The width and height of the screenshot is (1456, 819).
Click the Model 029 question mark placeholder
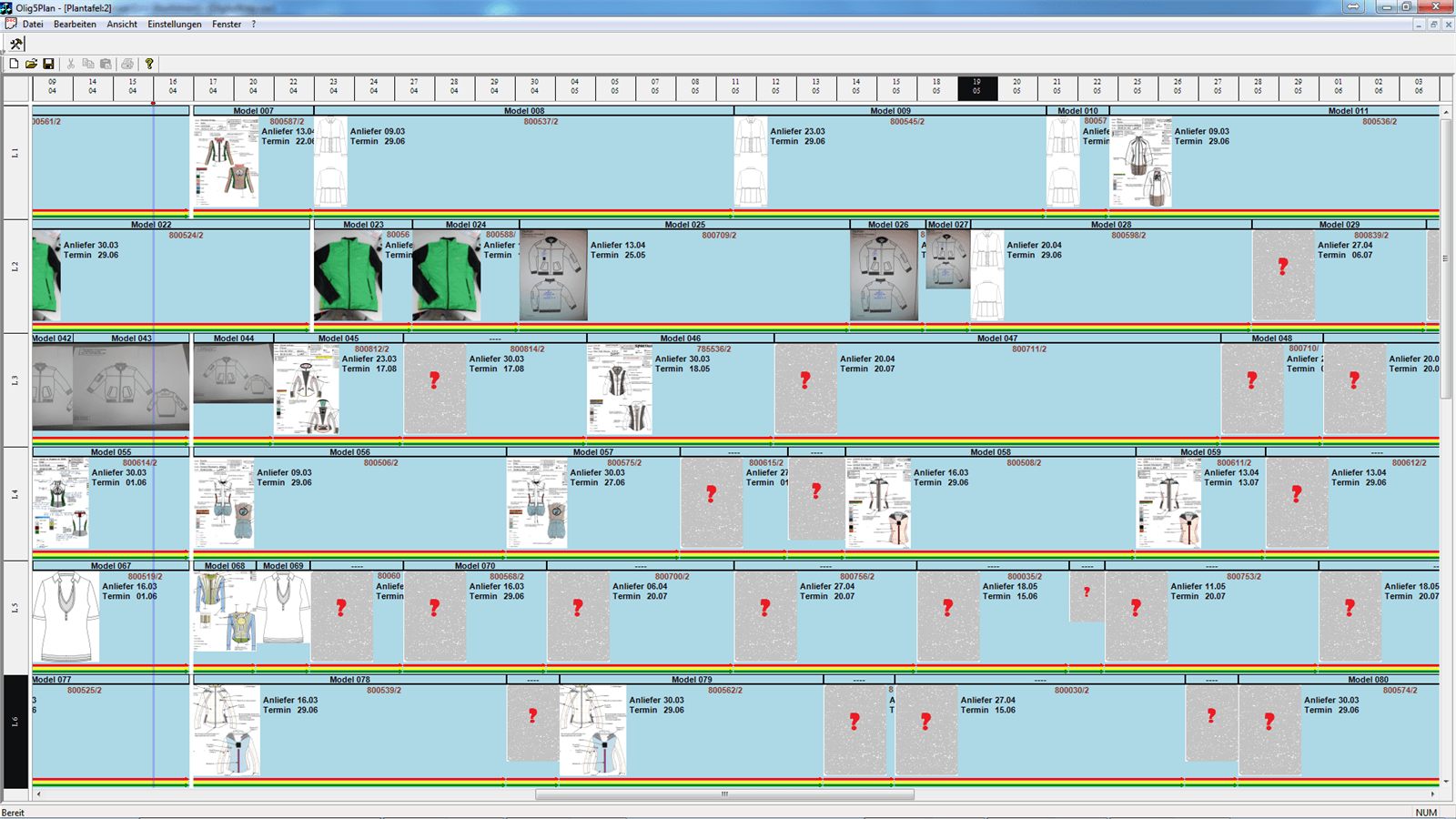[x=1283, y=275]
